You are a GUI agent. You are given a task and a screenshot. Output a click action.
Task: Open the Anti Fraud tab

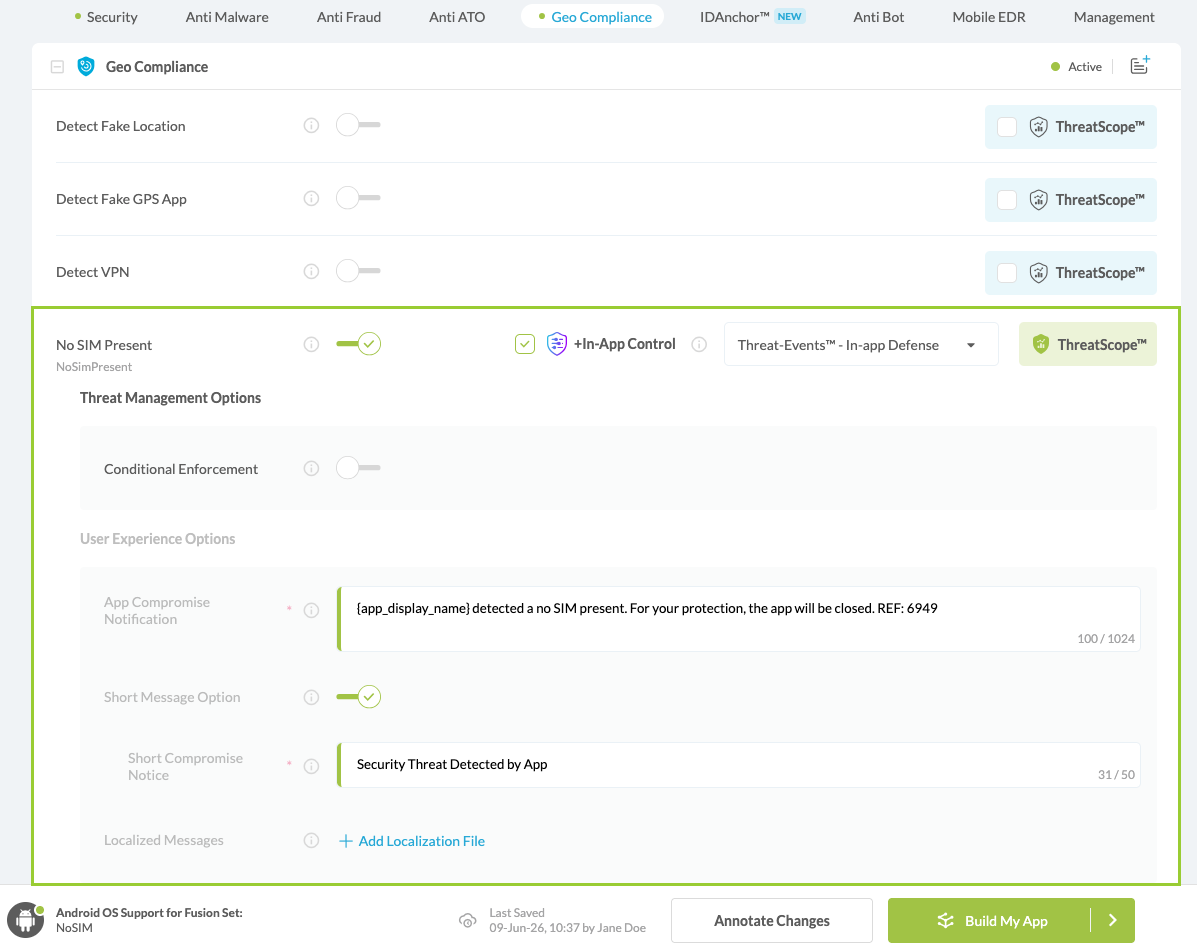point(349,17)
